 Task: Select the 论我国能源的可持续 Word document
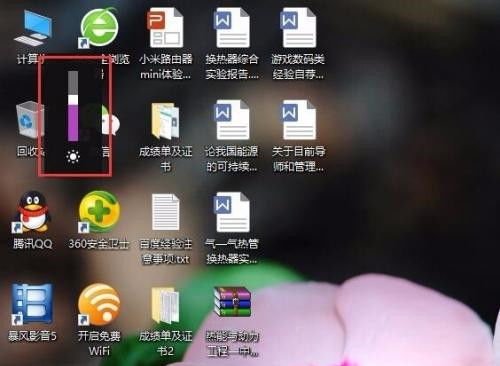coord(232,120)
